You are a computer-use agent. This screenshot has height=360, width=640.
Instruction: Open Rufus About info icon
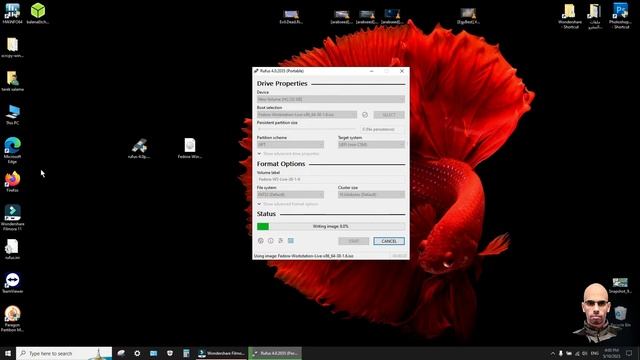[271, 241]
